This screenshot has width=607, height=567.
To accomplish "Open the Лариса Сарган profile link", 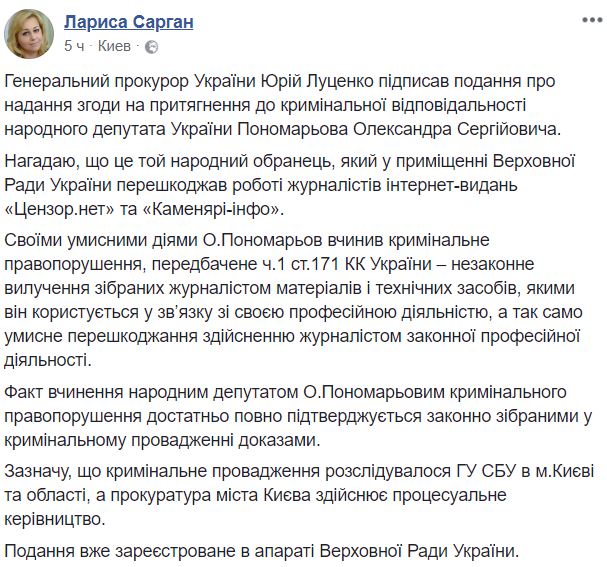I will click(129, 22).
